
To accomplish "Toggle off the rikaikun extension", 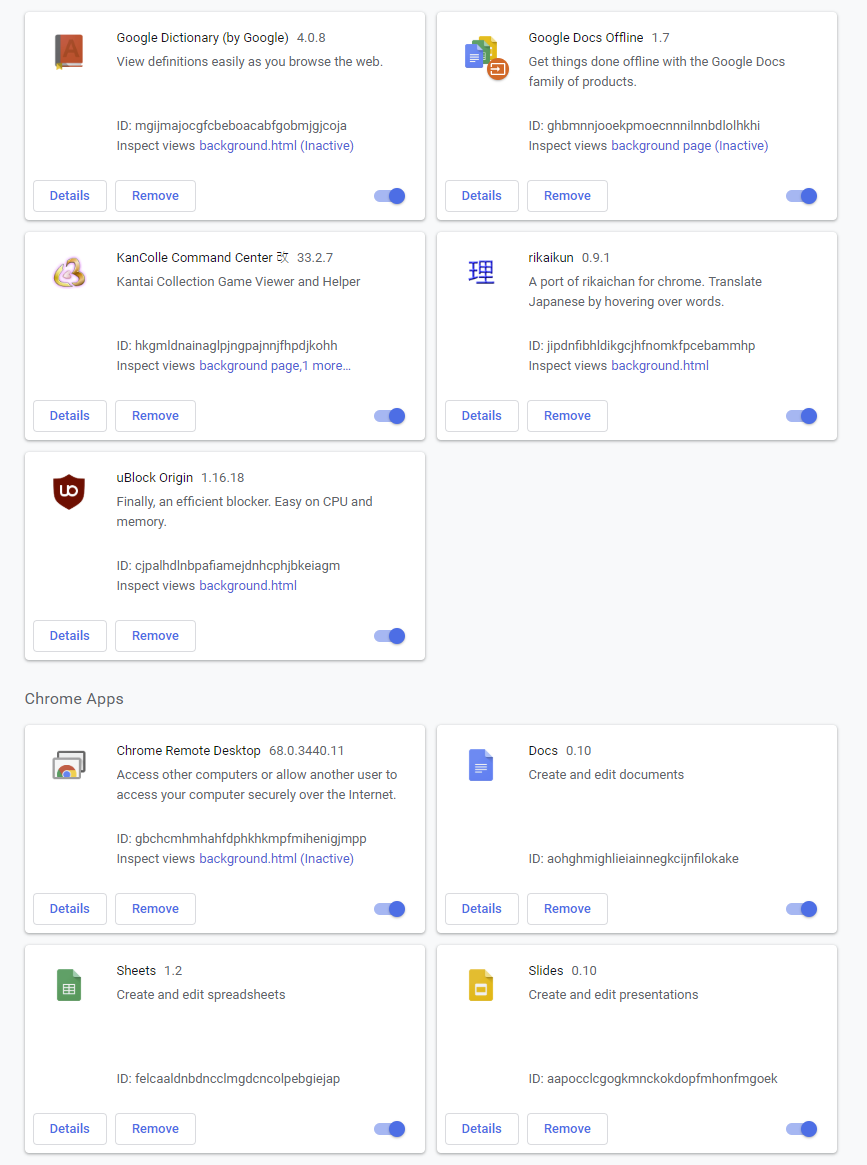I will pyautogui.click(x=800, y=416).
